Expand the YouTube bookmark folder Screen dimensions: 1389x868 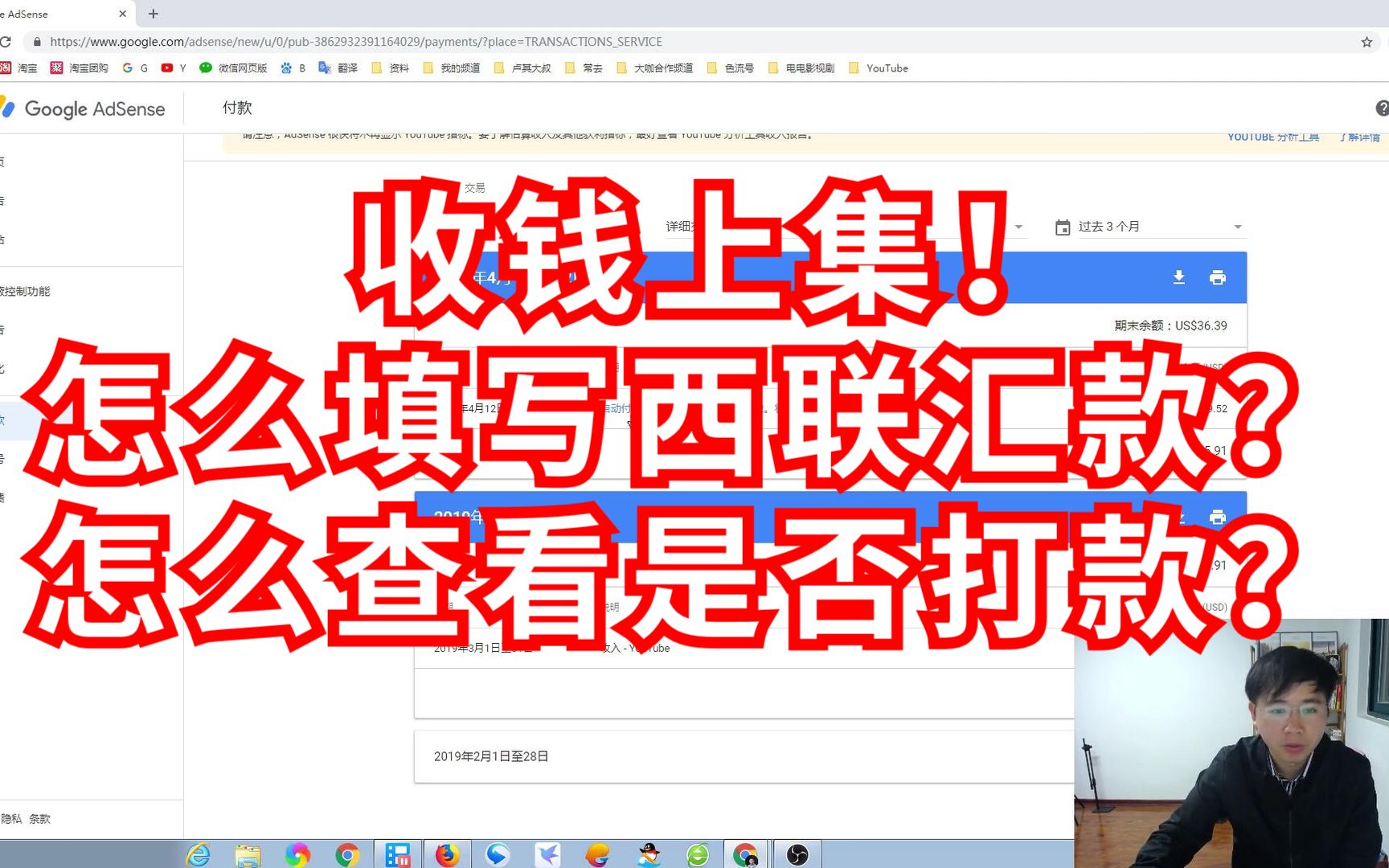tap(879, 68)
